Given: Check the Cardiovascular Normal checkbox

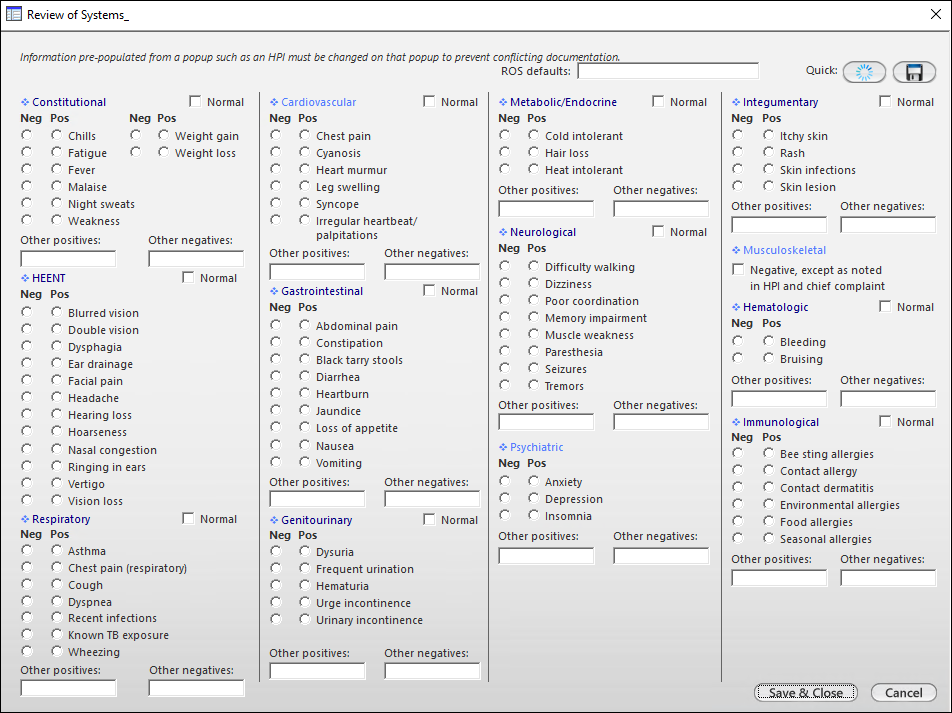Looking at the screenshot, I should (x=429, y=101).
